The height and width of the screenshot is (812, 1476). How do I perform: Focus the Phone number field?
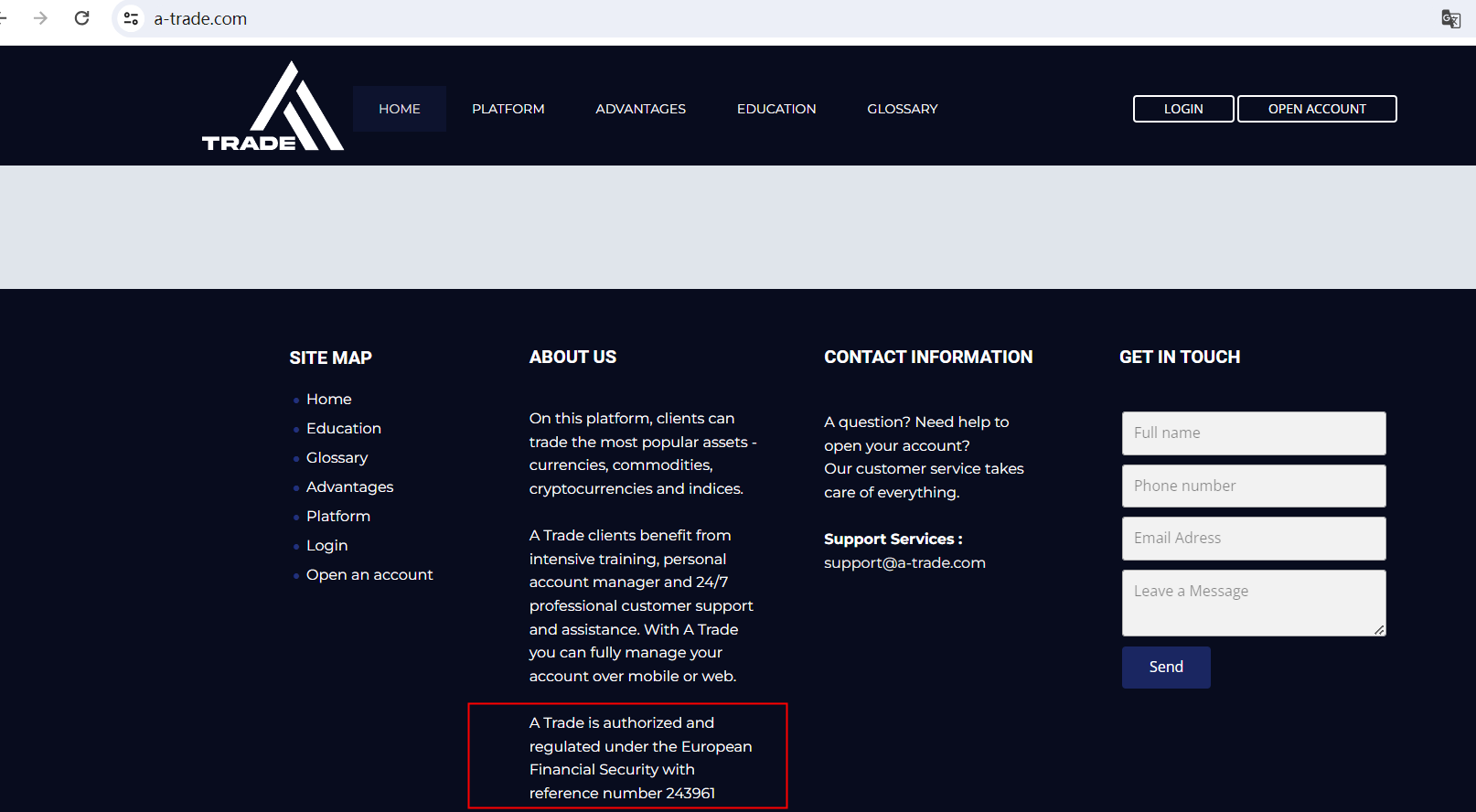pyautogui.click(x=1254, y=486)
